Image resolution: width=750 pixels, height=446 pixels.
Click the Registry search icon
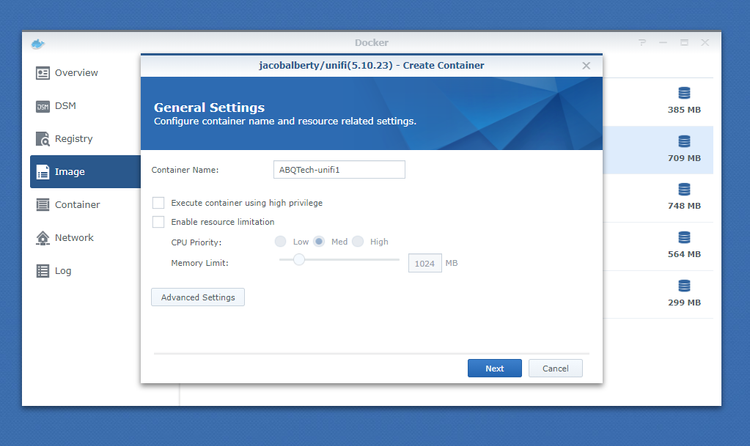43,139
